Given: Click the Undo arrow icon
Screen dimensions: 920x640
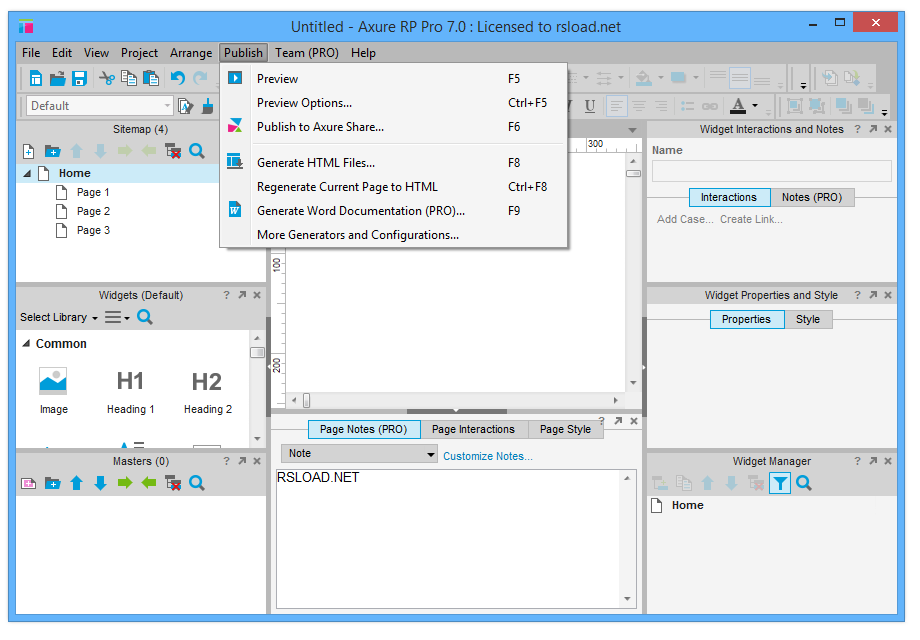Looking at the screenshot, I should point(178,77).
